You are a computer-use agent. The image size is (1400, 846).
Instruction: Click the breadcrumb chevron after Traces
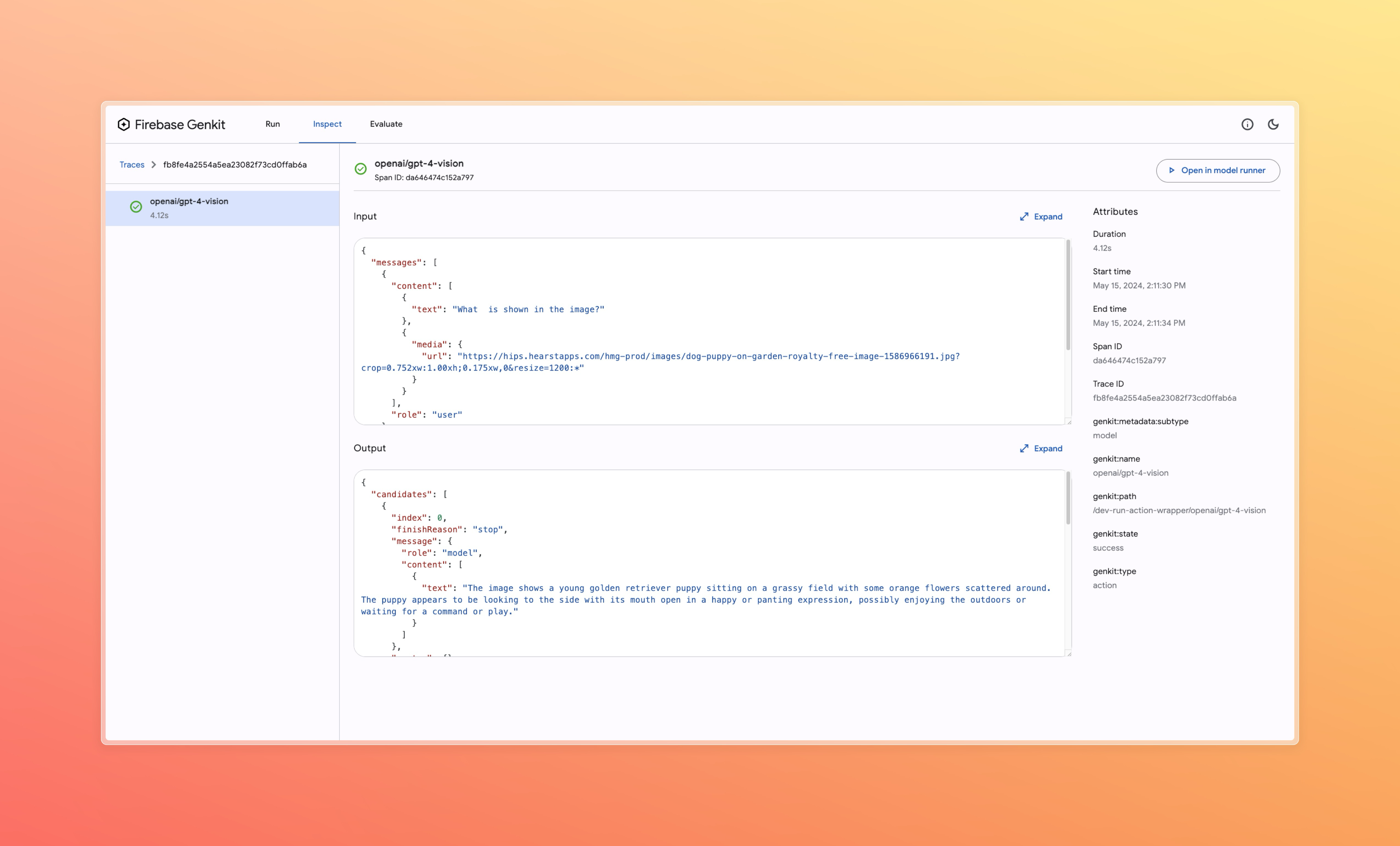tap(154, 165)
